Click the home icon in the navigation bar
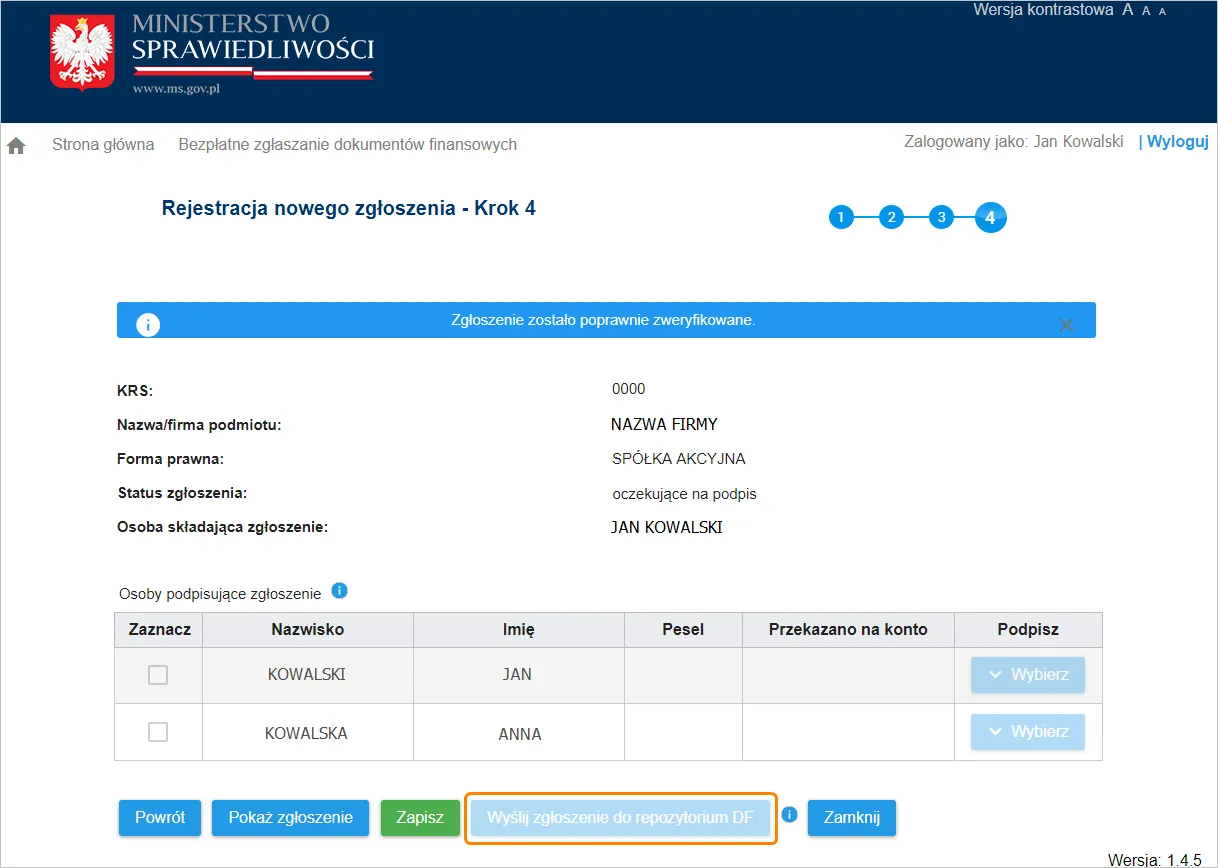The height and width of the screenshot is (868, 1218). click(15, 144)
